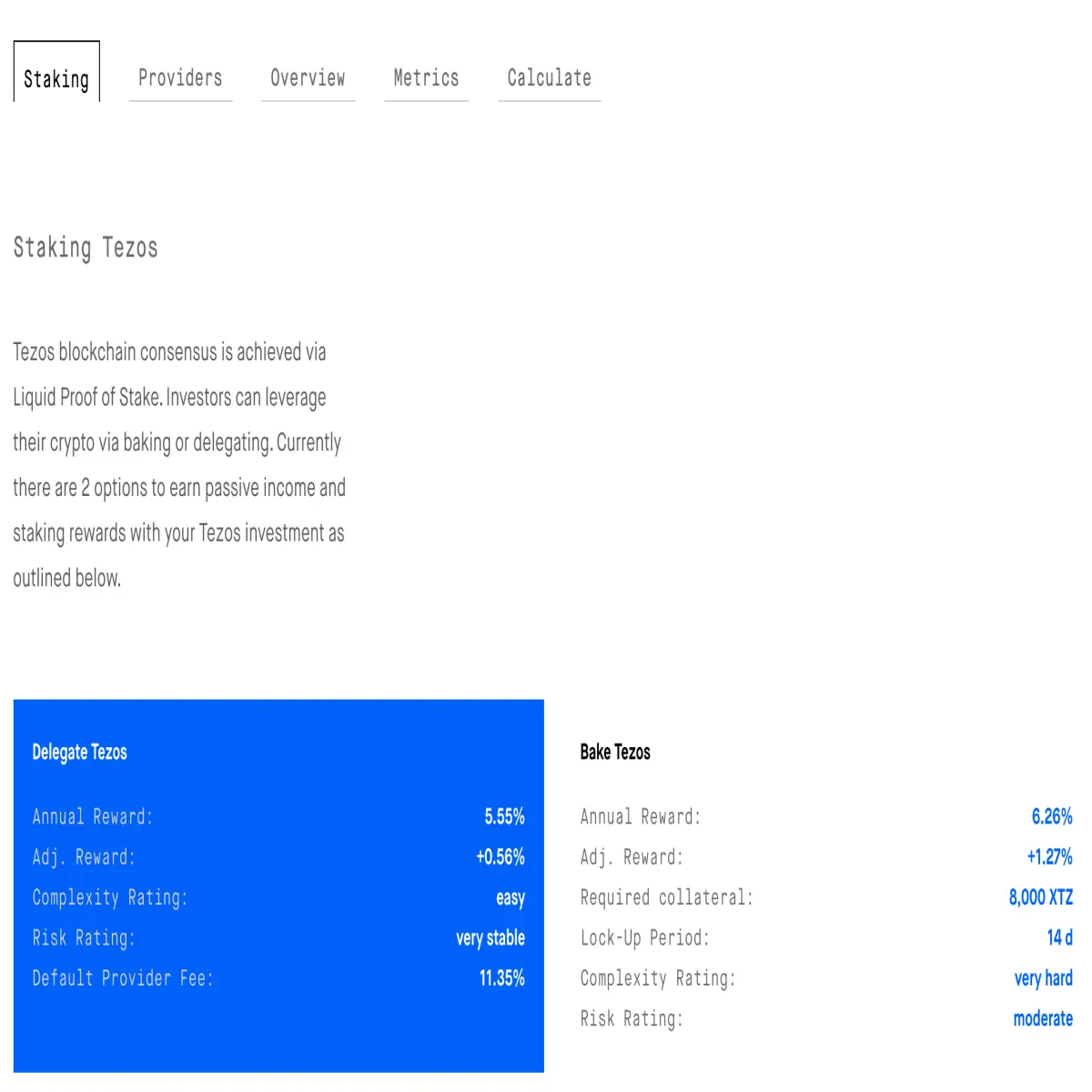Open the Overview tab

pos(308,78)
